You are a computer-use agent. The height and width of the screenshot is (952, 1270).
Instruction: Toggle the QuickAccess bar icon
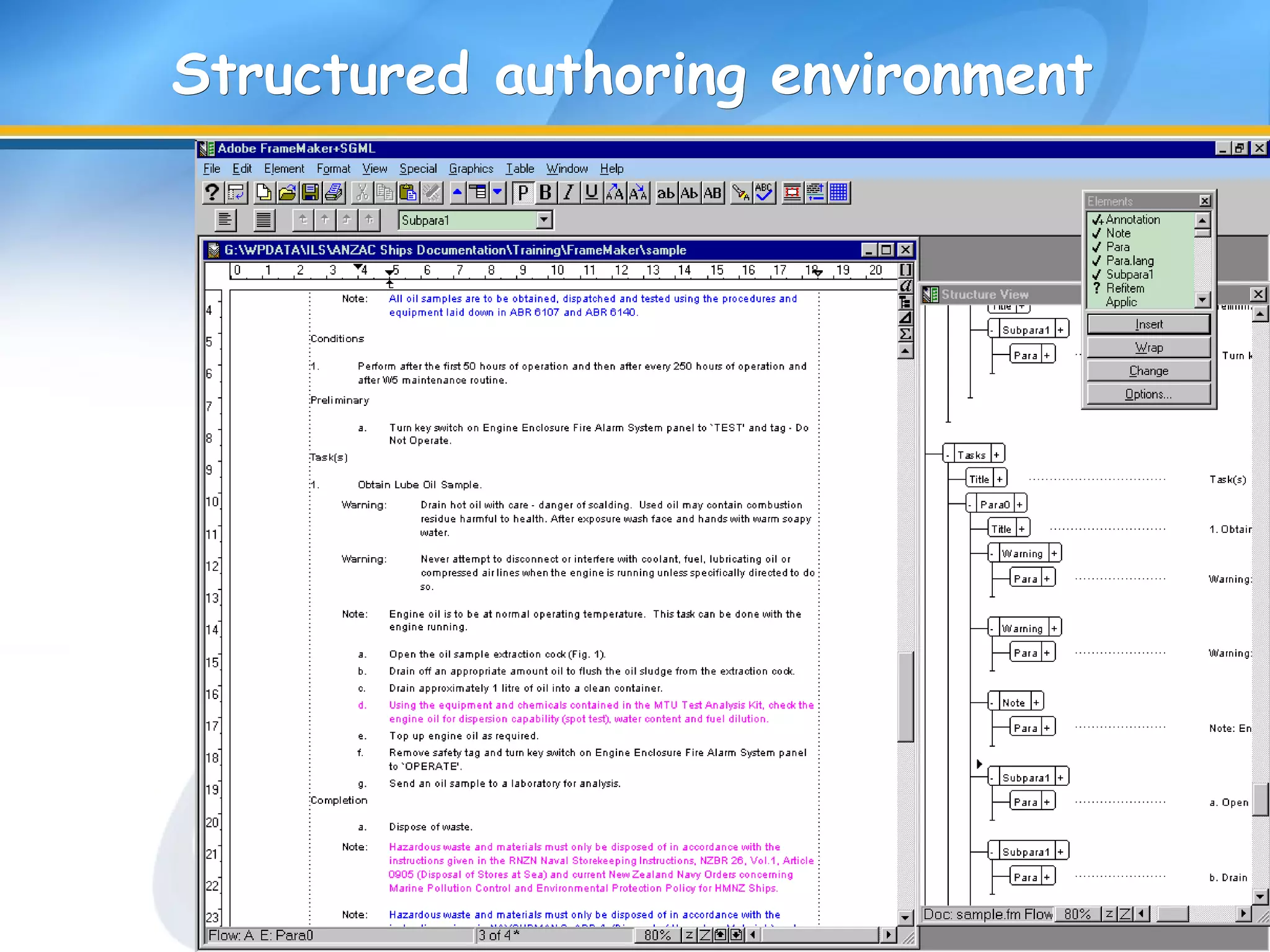pyautogui.click(x=236, y=193)
